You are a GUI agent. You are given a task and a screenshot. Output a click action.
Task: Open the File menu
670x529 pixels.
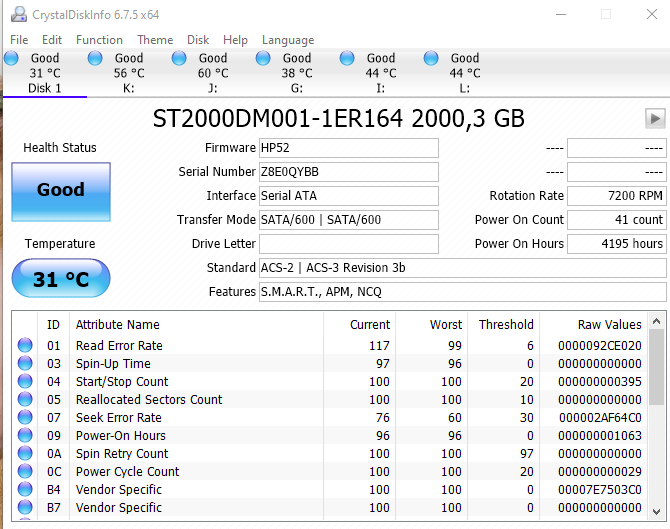coord(19,40)
